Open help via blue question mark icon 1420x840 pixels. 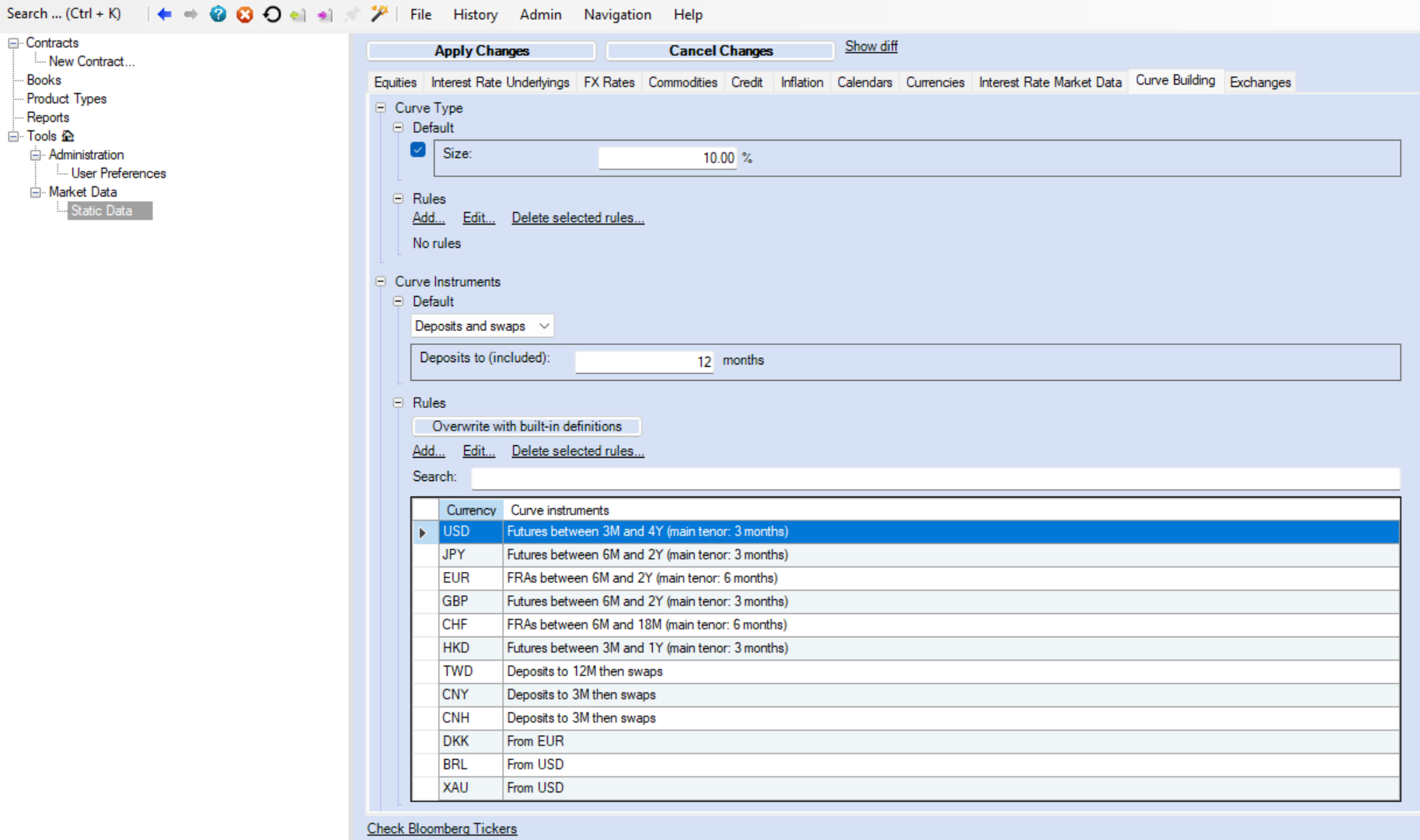(218, 14)
